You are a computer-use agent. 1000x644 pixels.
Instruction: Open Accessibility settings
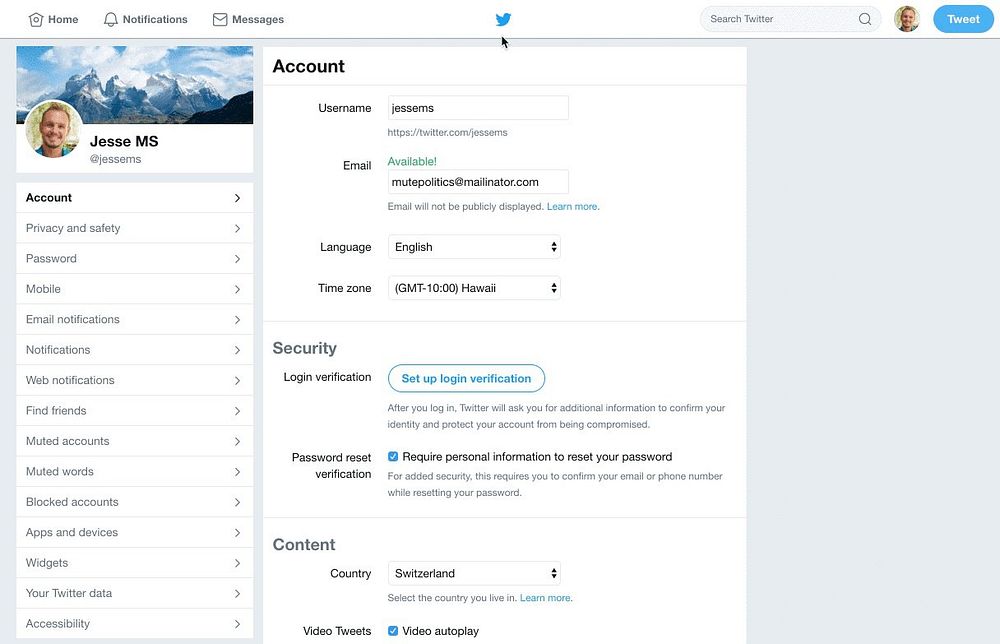(135, 624)
